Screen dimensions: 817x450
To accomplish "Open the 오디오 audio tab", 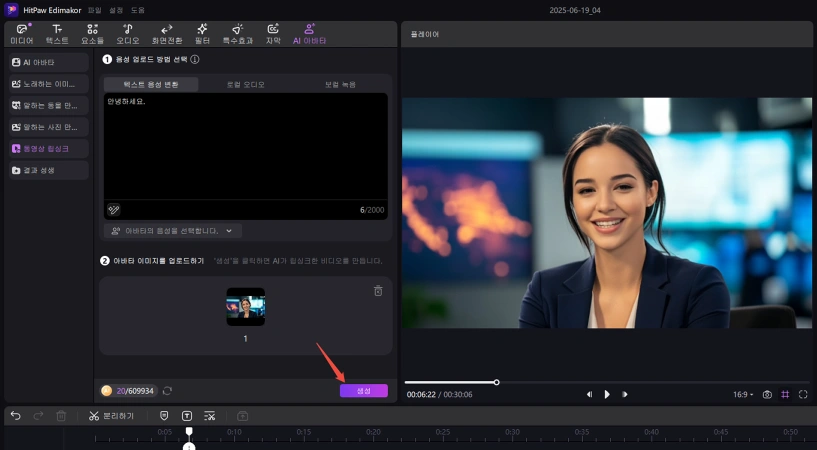I will pos(128,34).
